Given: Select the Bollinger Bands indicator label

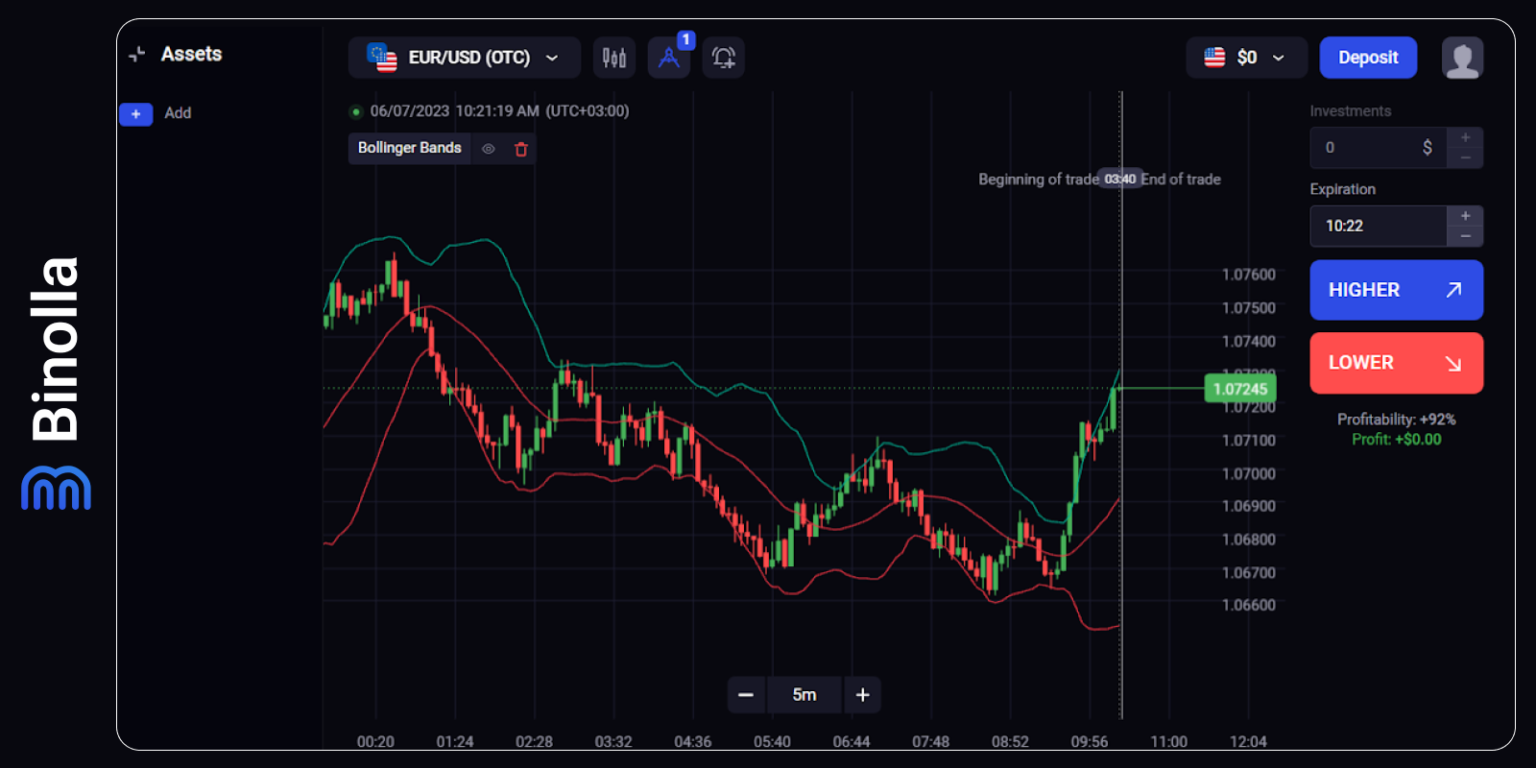Looking at the screenshot, I should click(409, 148).
